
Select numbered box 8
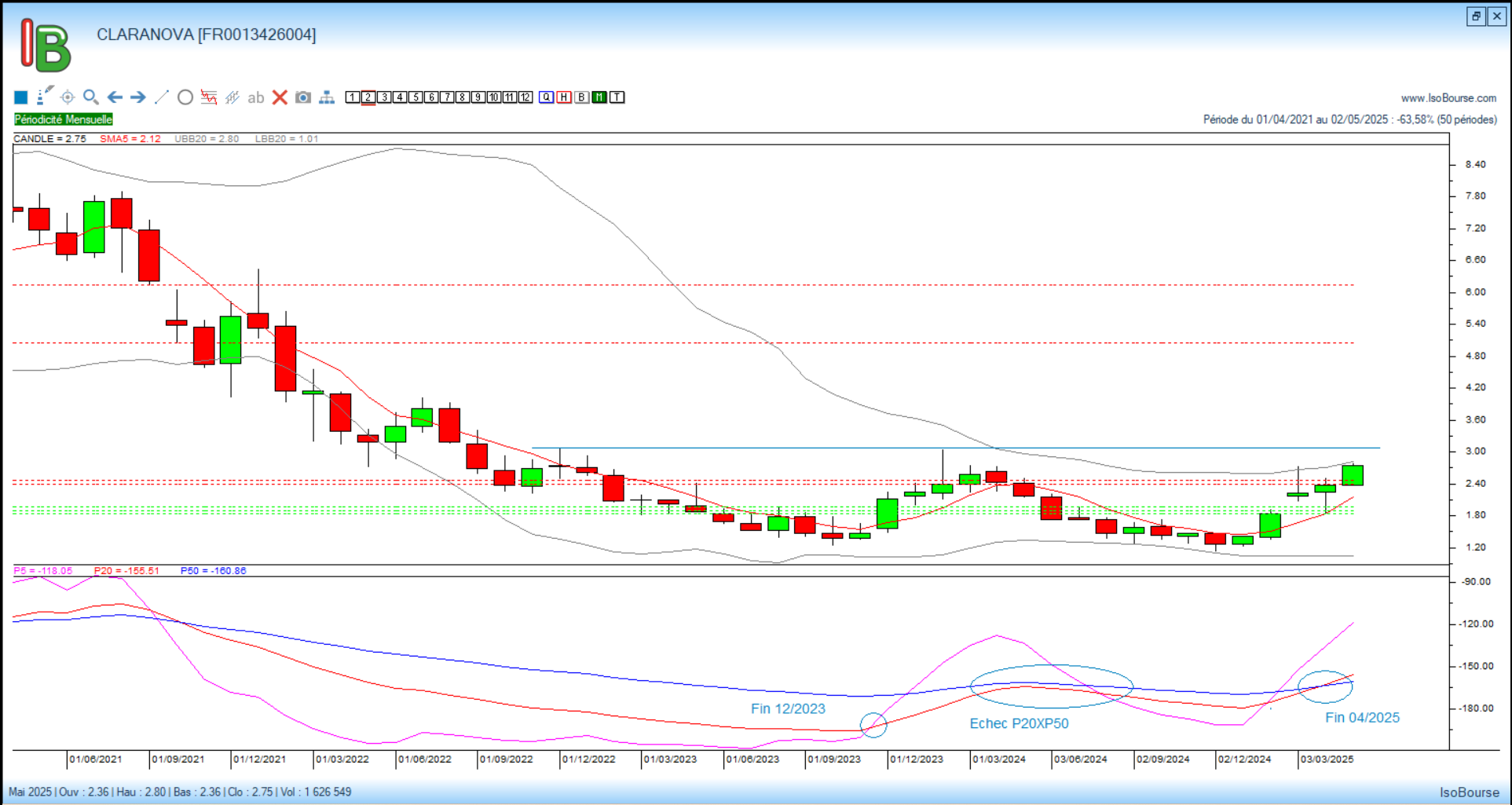tap(463, 97)
